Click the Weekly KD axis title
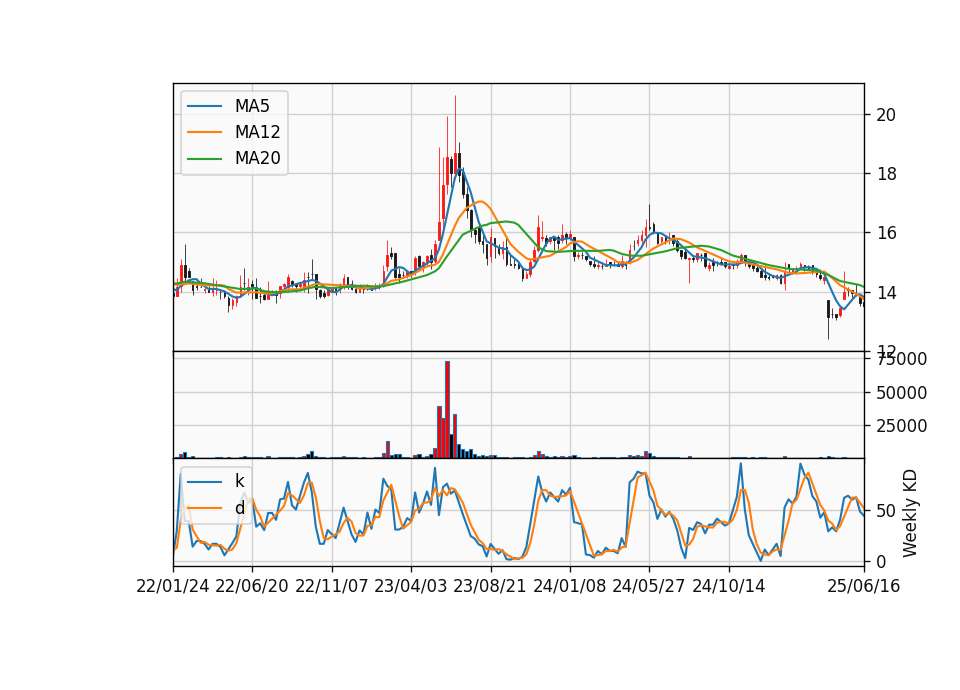 pos(910,513)
